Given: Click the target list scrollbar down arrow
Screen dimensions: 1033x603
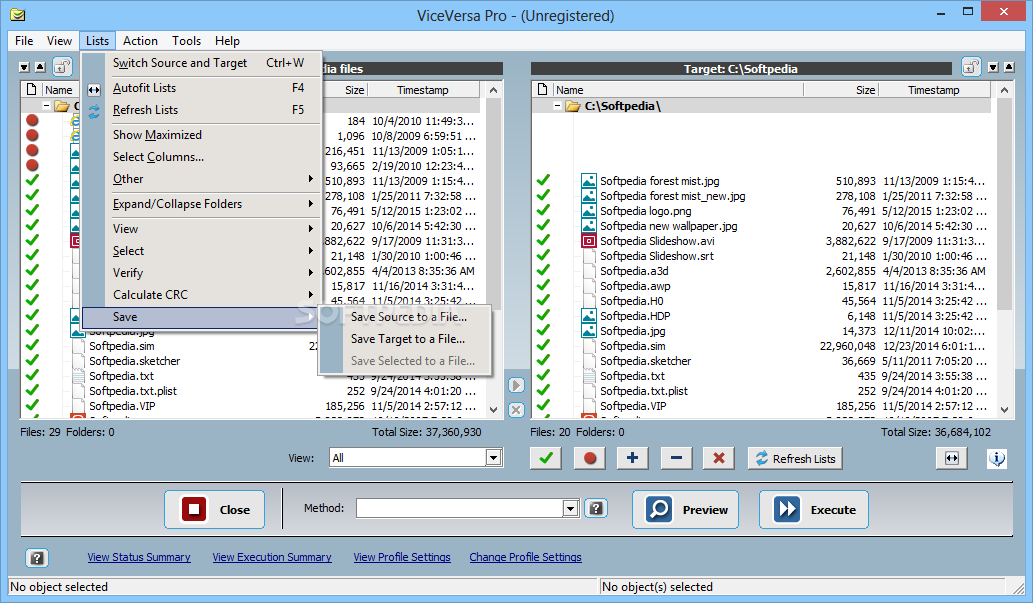Looking at the screenshot, I should point(1004,409).
